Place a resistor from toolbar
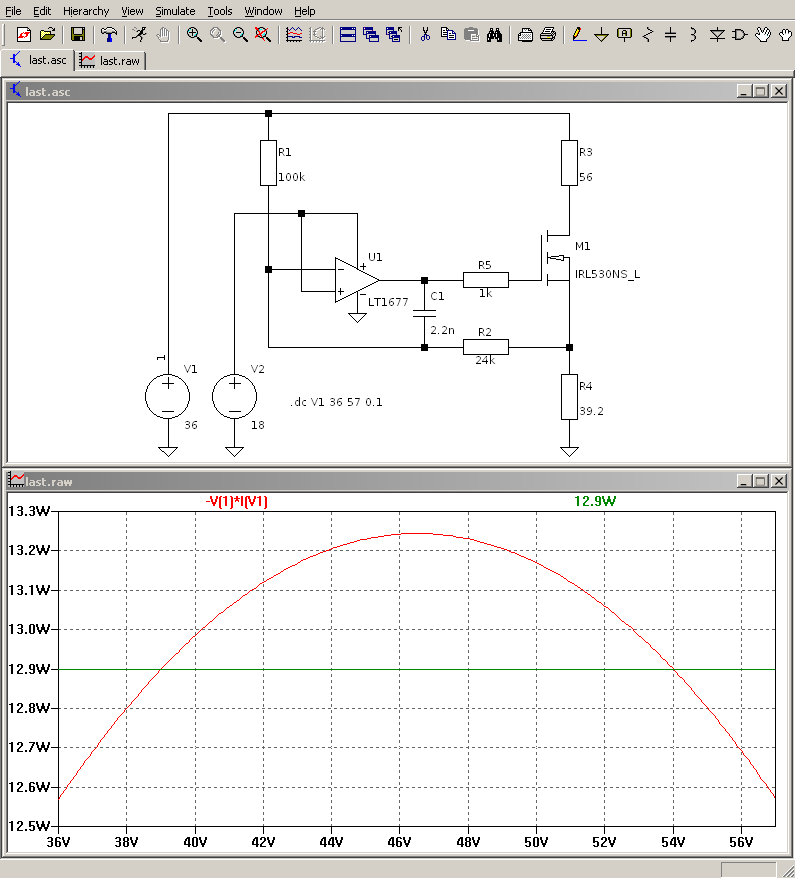The height and width of the screenshot is (878, 795). pos(648,35)
